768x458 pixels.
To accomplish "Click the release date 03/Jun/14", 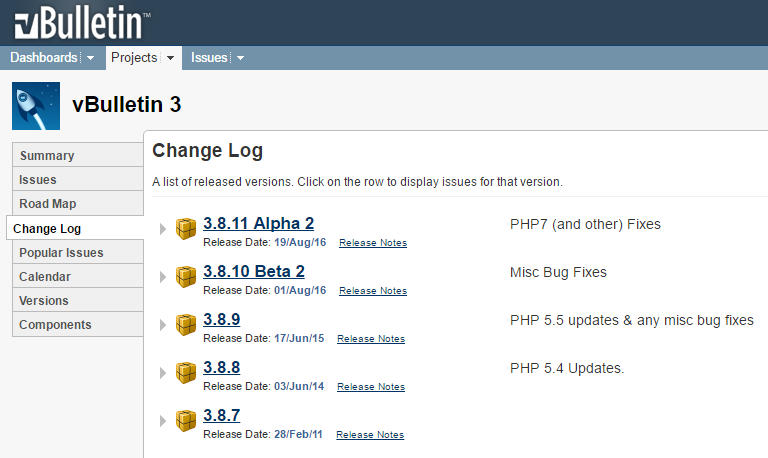I will [299, 386].
